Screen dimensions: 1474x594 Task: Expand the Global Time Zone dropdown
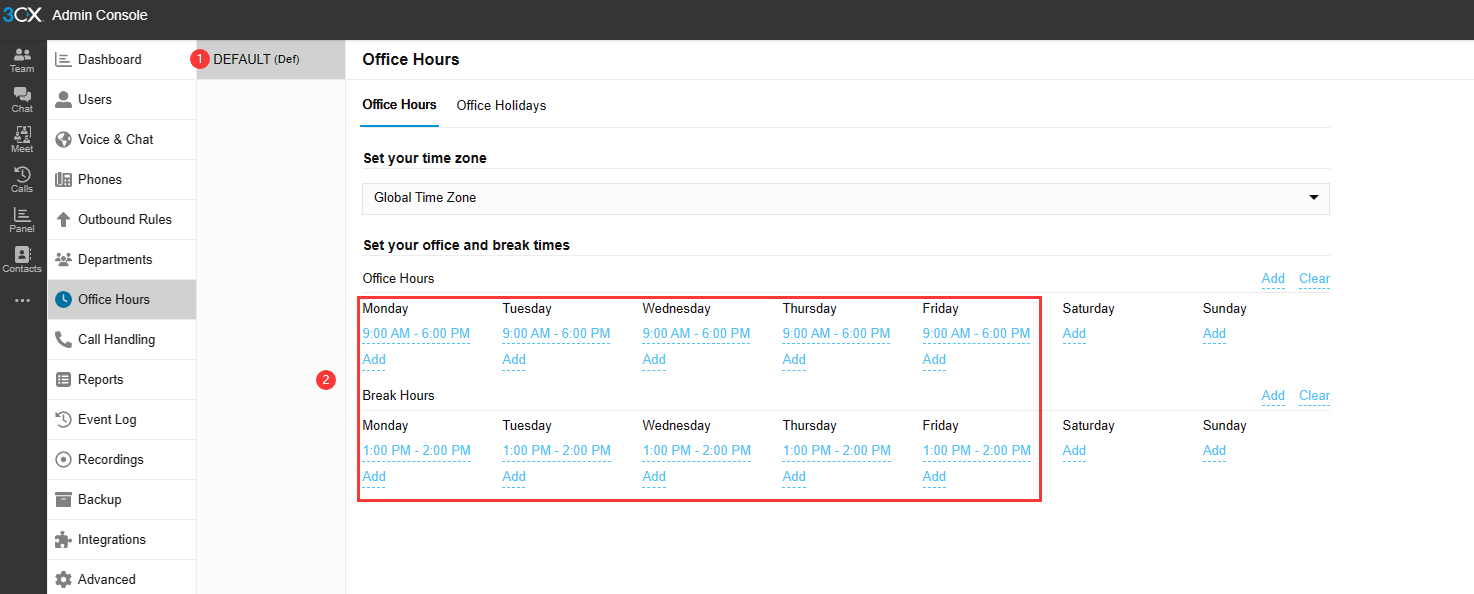pos(846,198)
